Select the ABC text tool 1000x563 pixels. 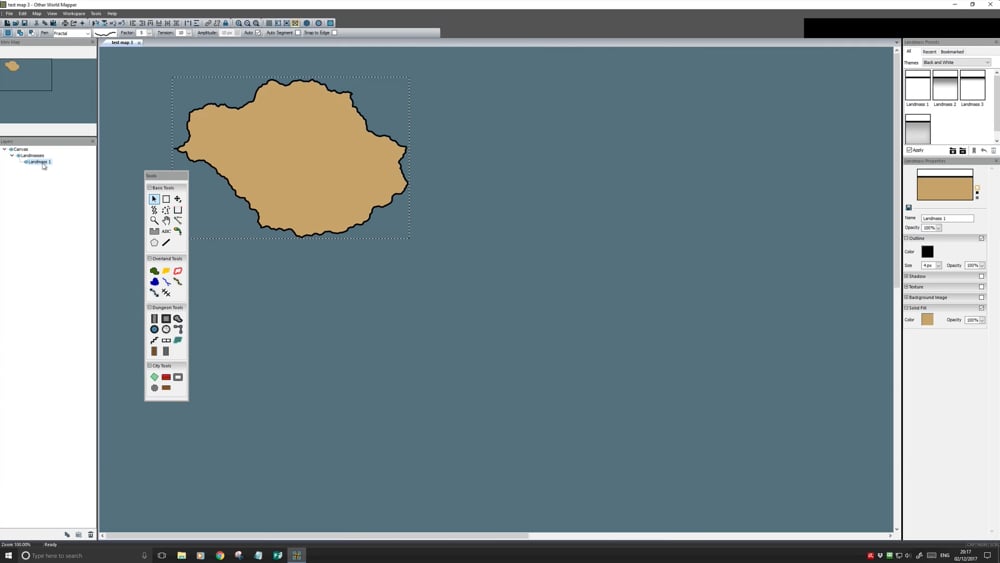[x=166, y=231]
